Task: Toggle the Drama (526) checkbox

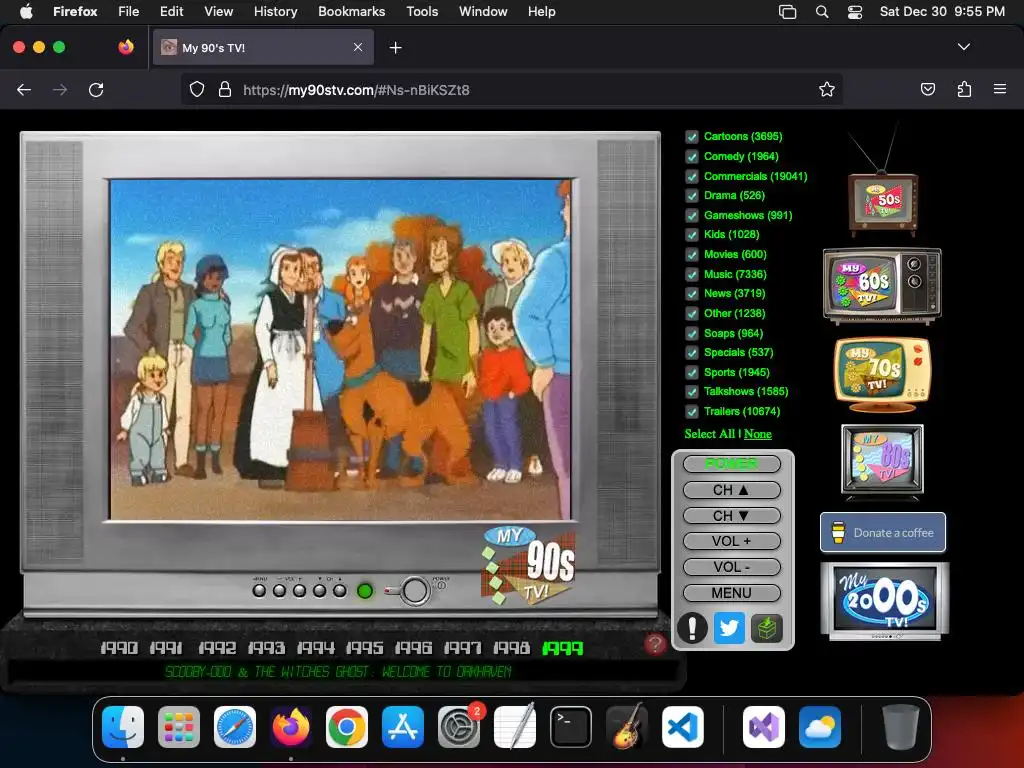Action: tap(692, 195)
